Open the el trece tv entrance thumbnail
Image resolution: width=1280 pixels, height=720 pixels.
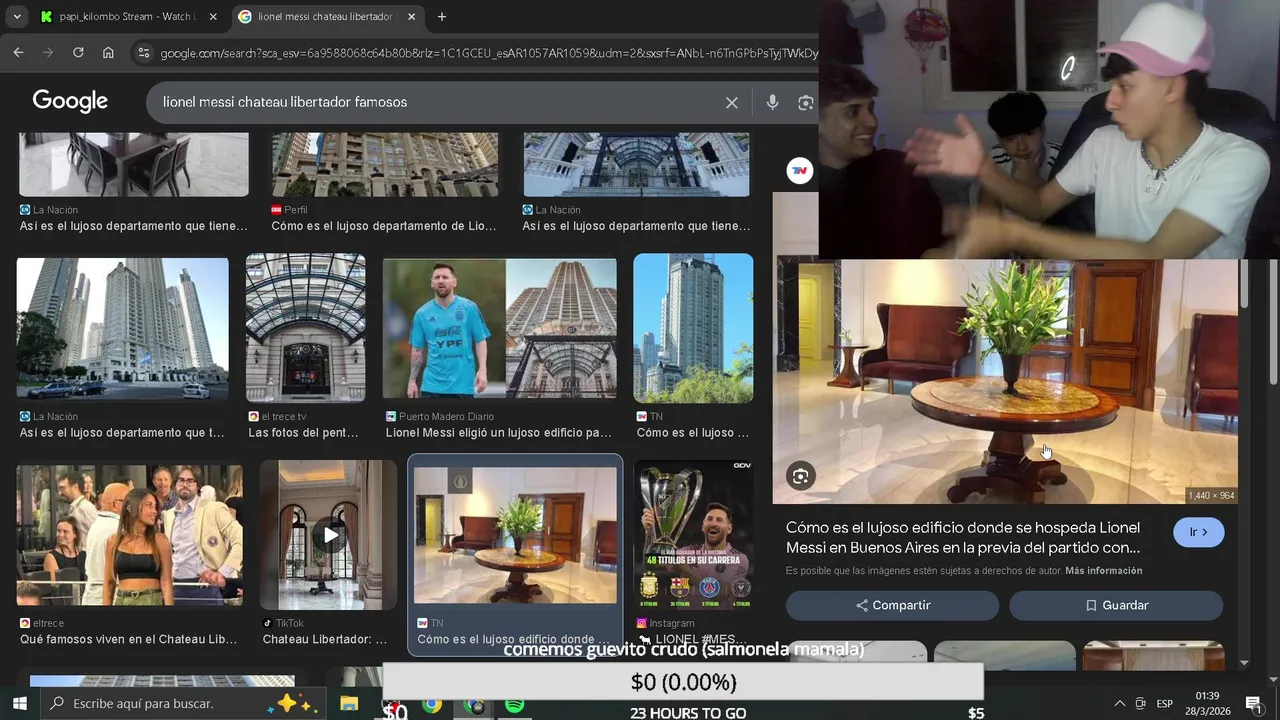(x=305, y=328)
